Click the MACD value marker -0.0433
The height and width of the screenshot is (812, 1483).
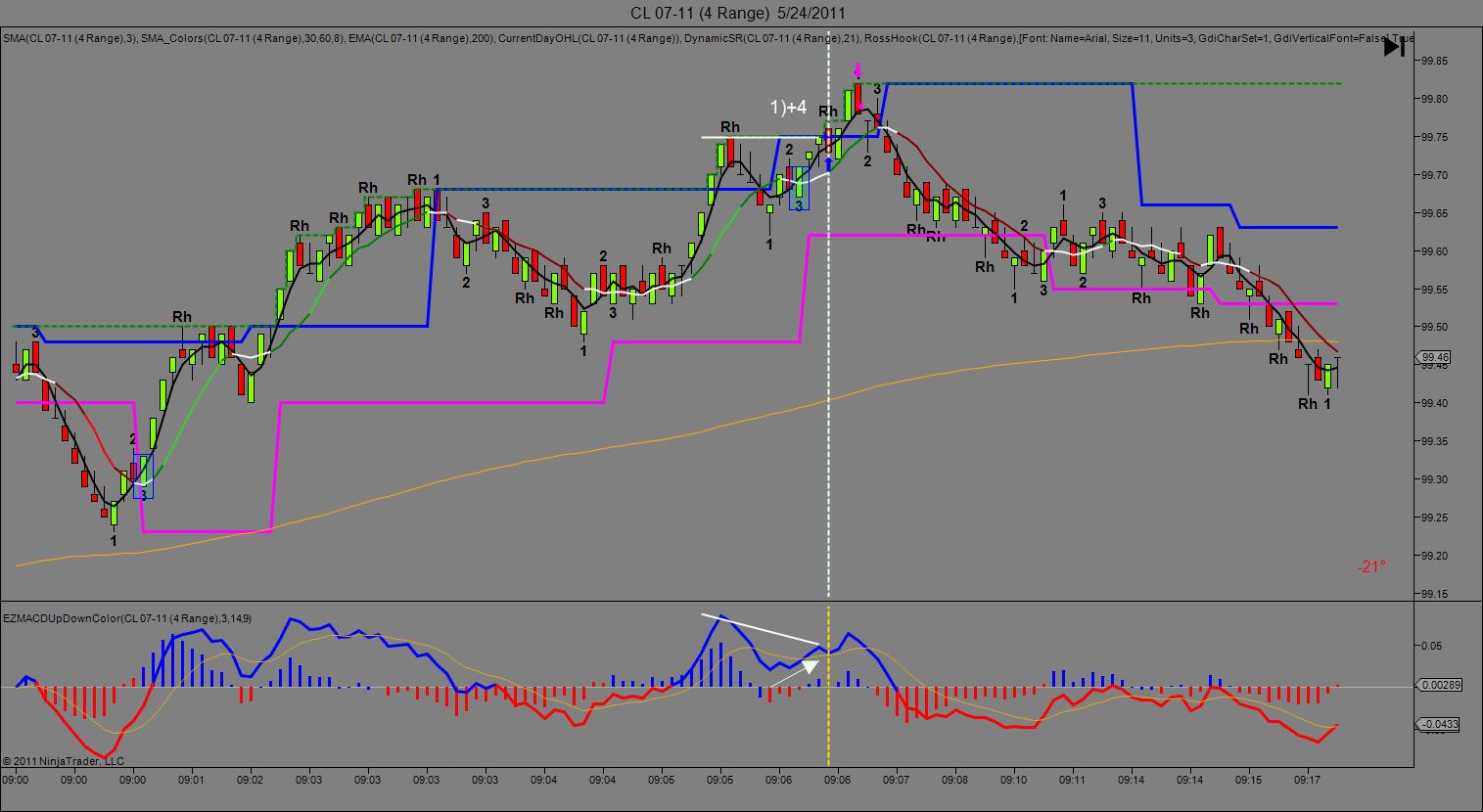[1437, 724]
